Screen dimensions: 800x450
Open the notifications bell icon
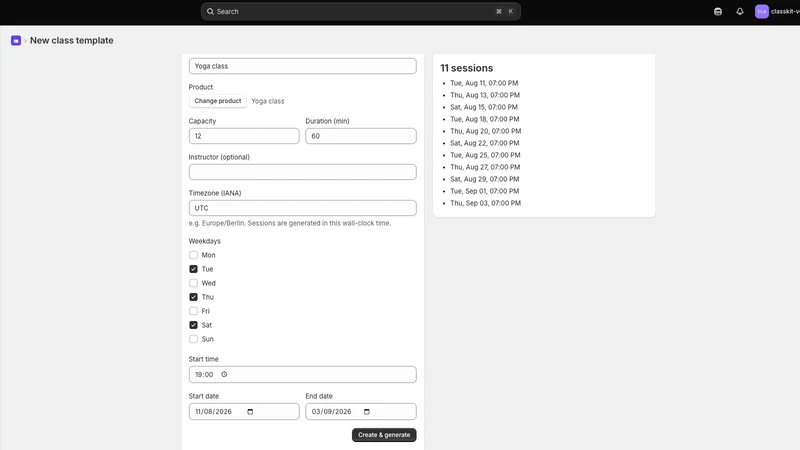[740, 11]
